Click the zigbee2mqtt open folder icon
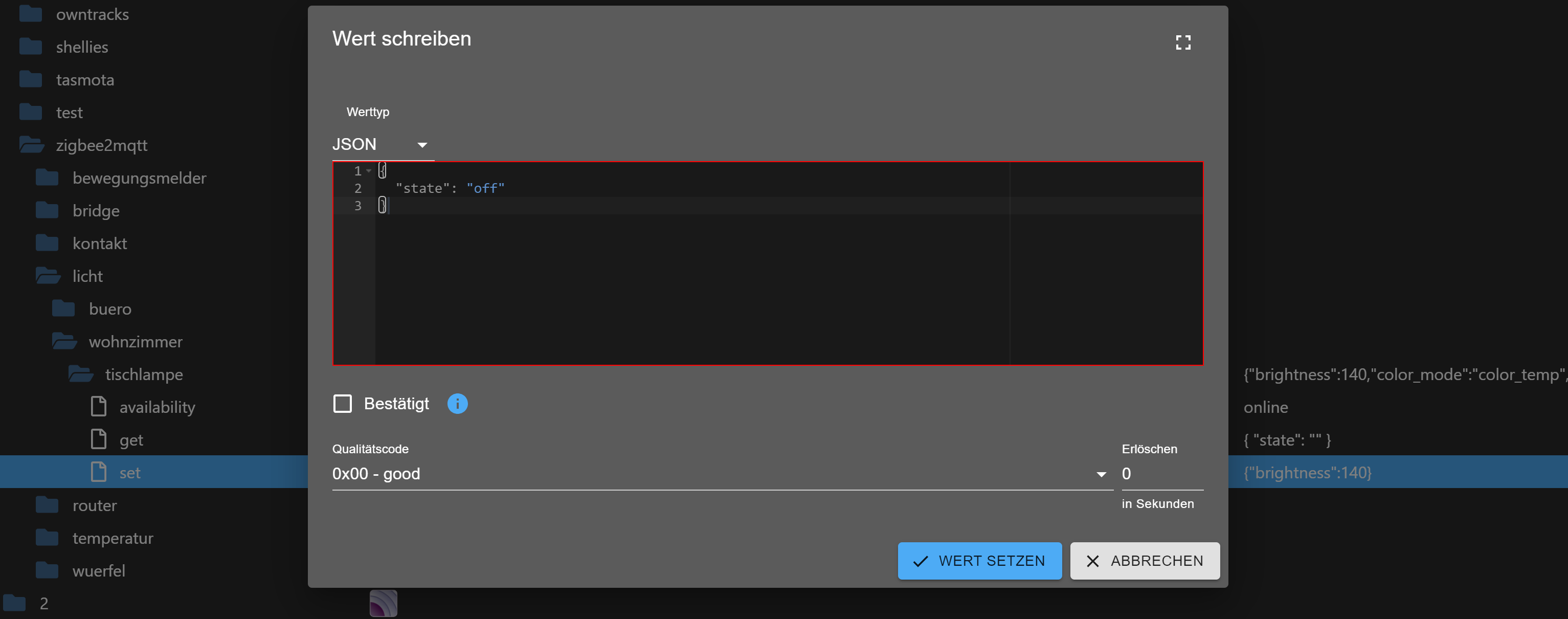Image resolution: width=1568 pixels, height=619 pixels. pos(31,145)
